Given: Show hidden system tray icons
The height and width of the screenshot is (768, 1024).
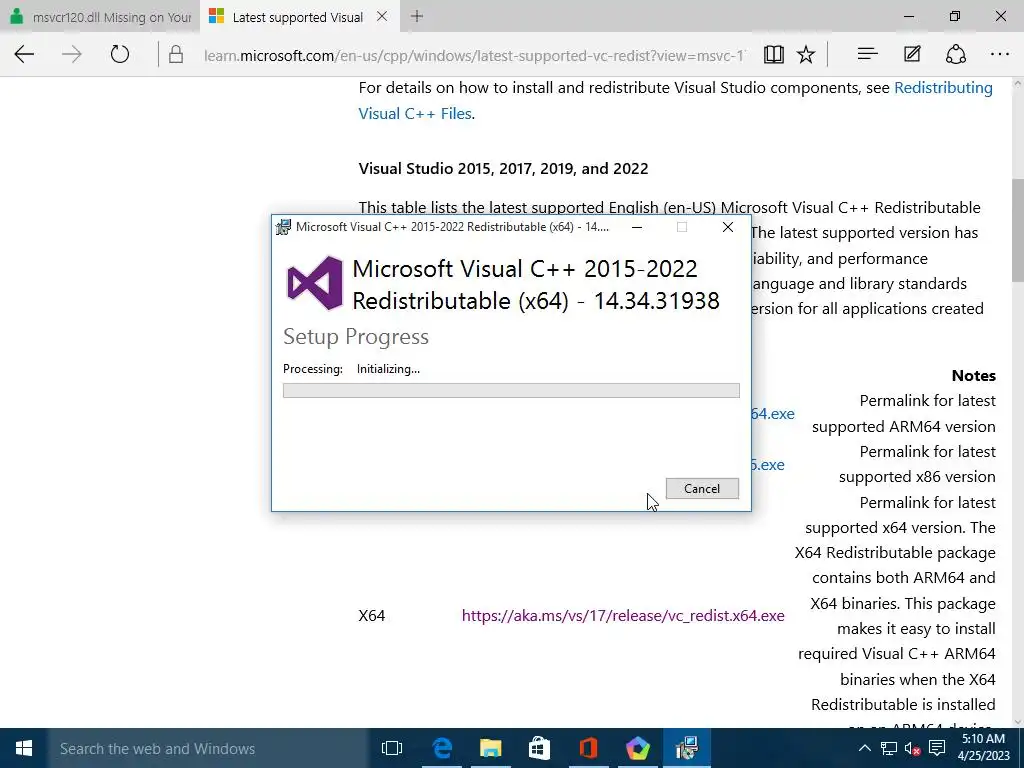Looking at the screenshot, I should click(865, 748).
